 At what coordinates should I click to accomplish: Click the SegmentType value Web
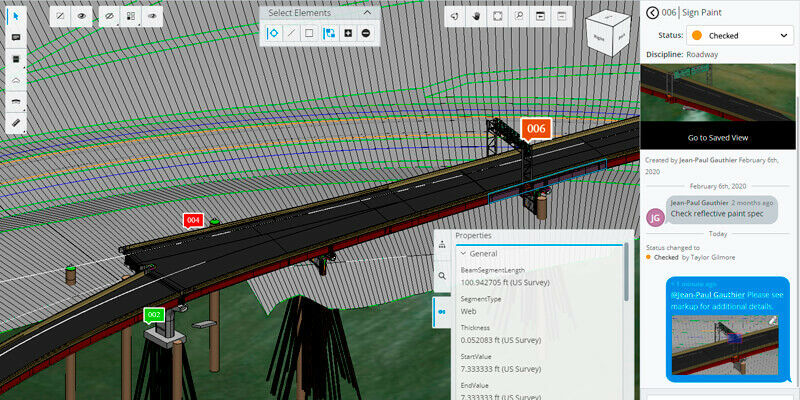coord(468,311)
